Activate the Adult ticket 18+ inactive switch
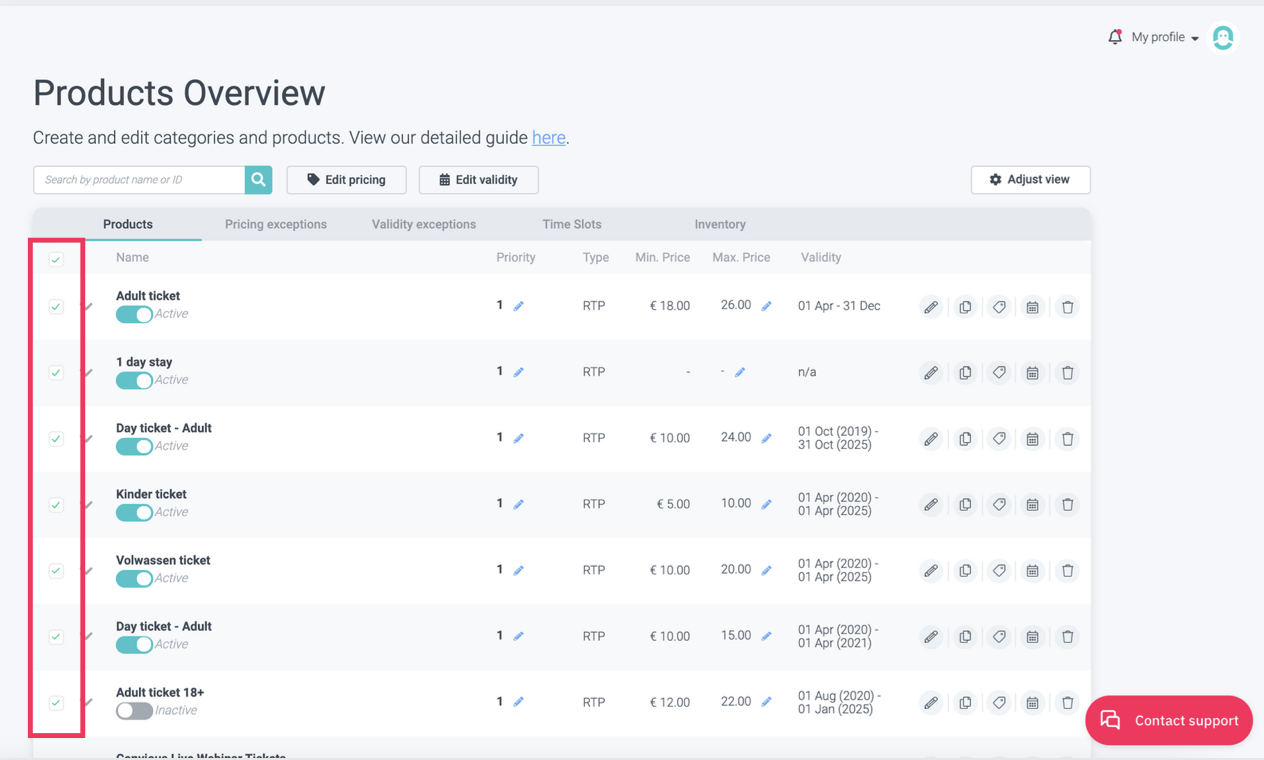This screenshot has width=1264, height=760. 134,711
